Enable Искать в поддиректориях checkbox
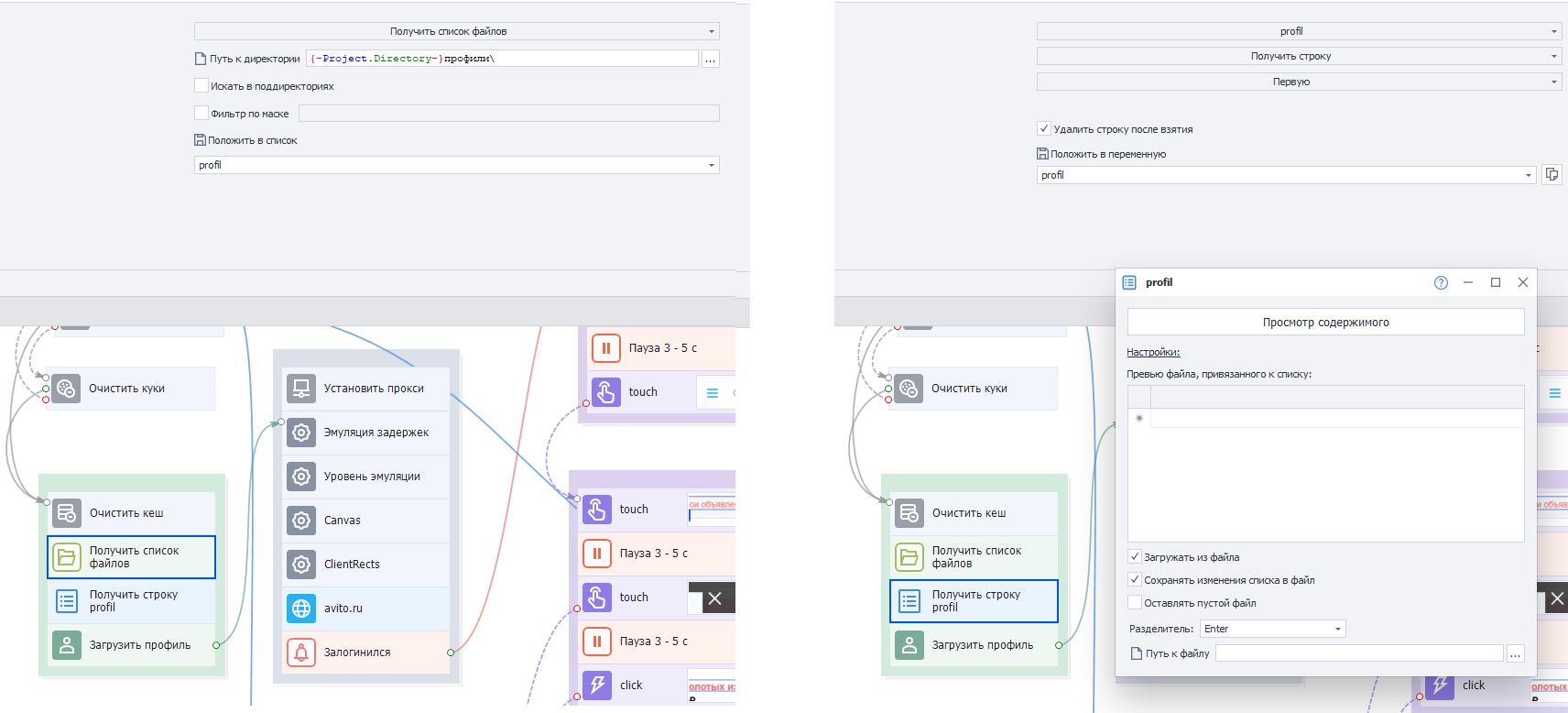The width and height of the screenshot is (1568, 713). point(201,85)
